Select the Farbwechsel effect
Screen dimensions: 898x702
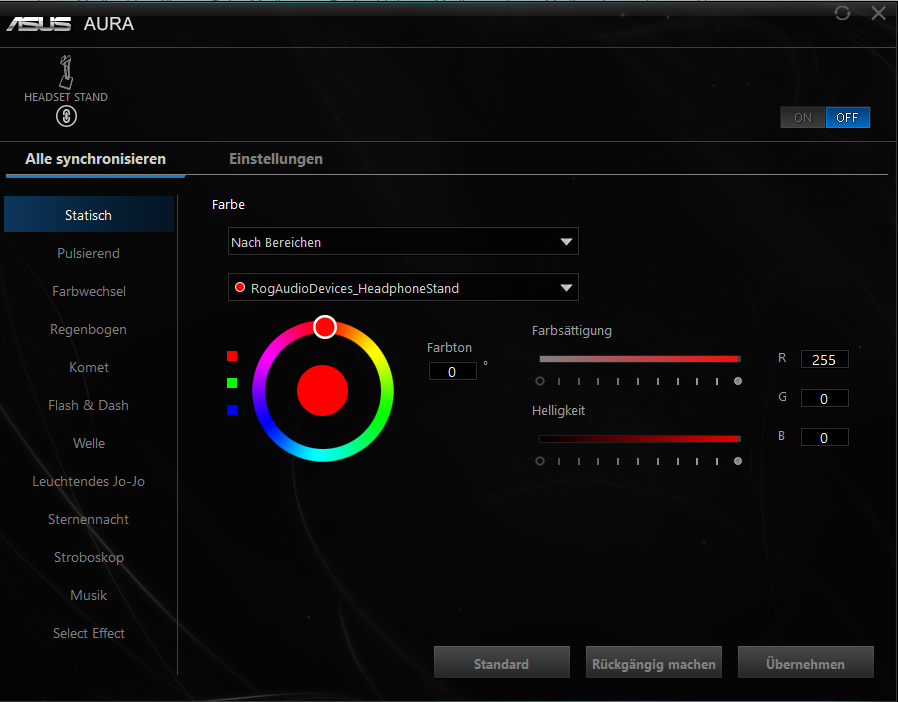[x=89, y=291]
